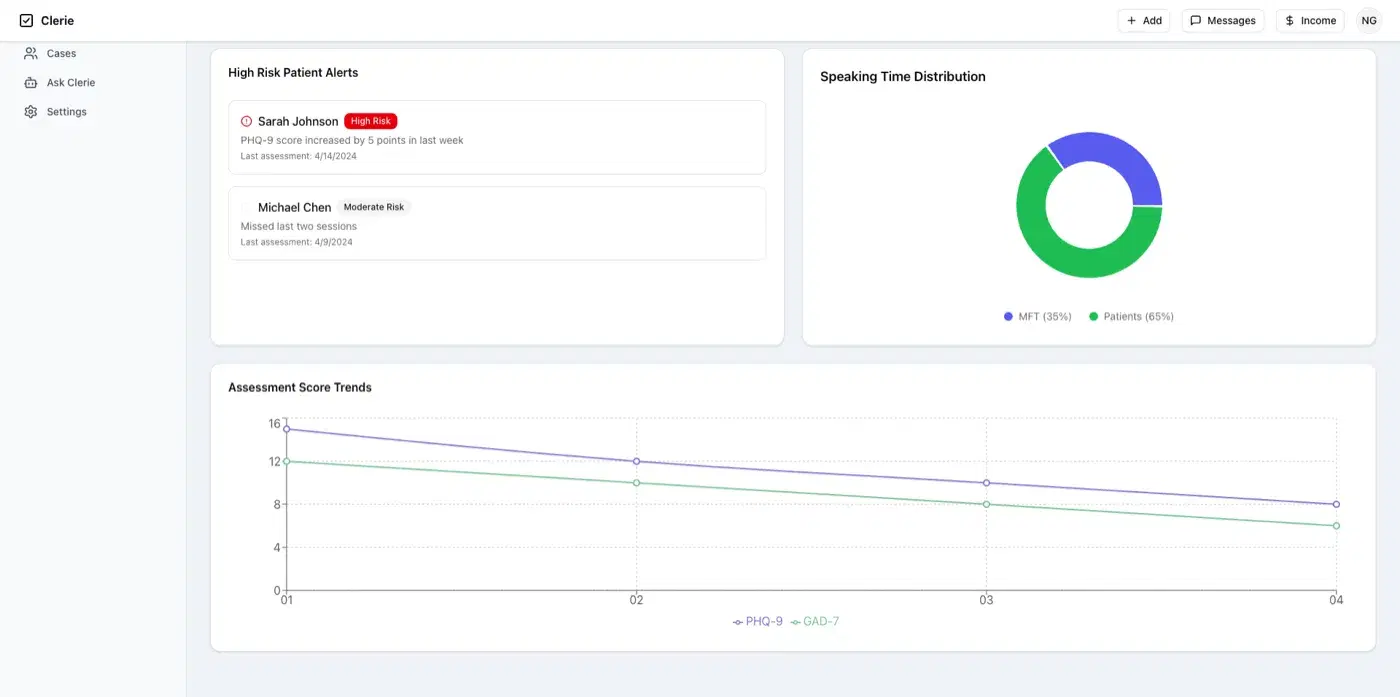Click the plus icon in Add button

(x=1131, y=20)
